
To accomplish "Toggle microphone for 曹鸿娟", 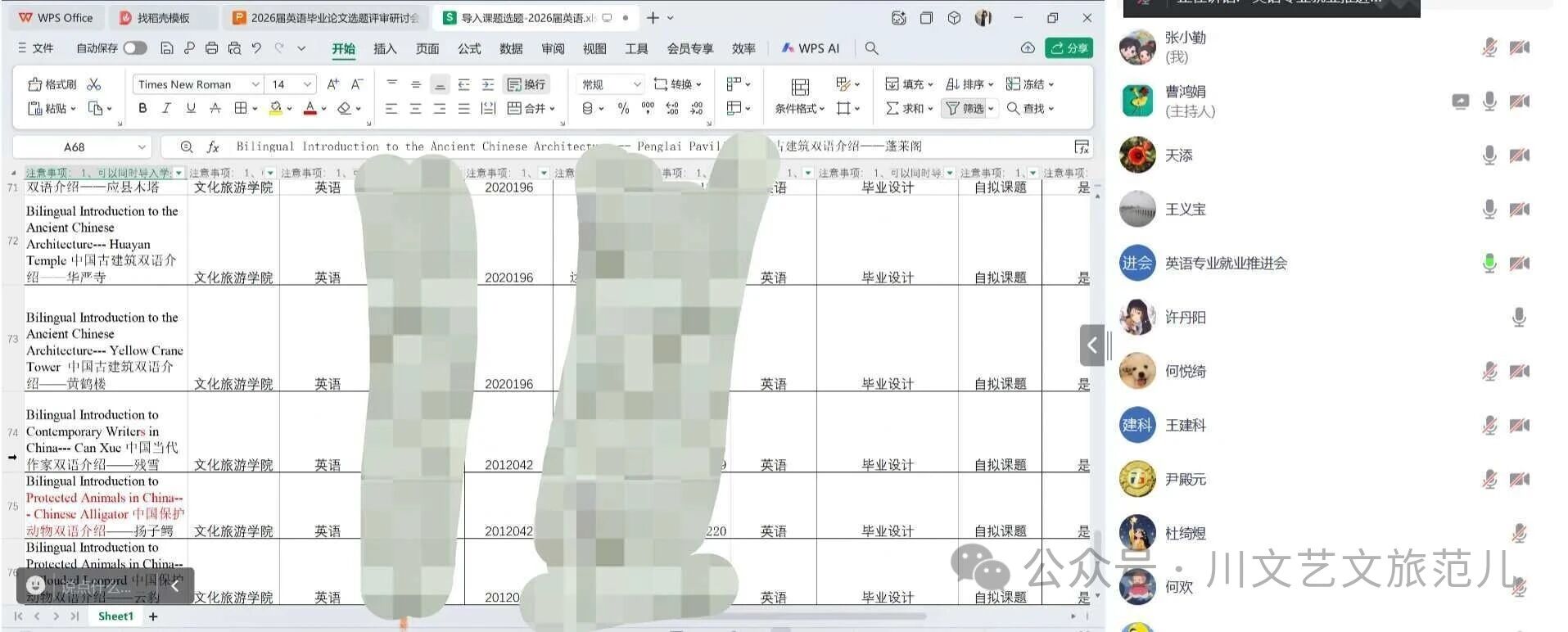I will point(1489,102).
